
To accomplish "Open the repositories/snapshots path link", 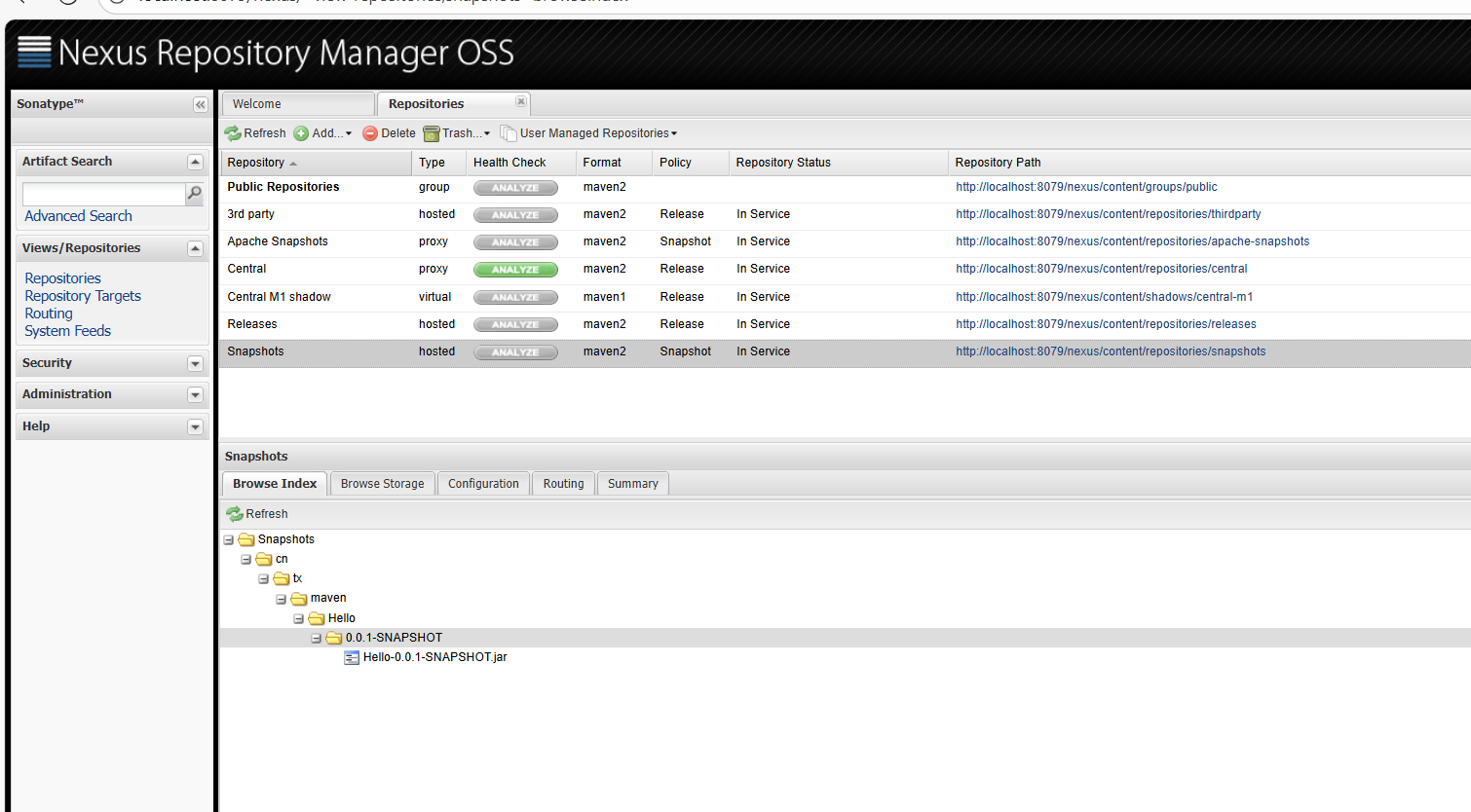I will pos(1111,351).
